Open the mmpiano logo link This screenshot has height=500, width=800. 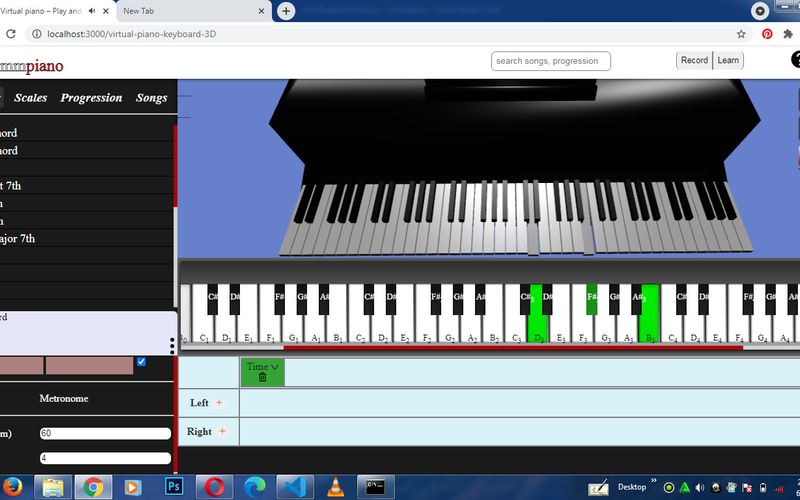coord(32,66)
